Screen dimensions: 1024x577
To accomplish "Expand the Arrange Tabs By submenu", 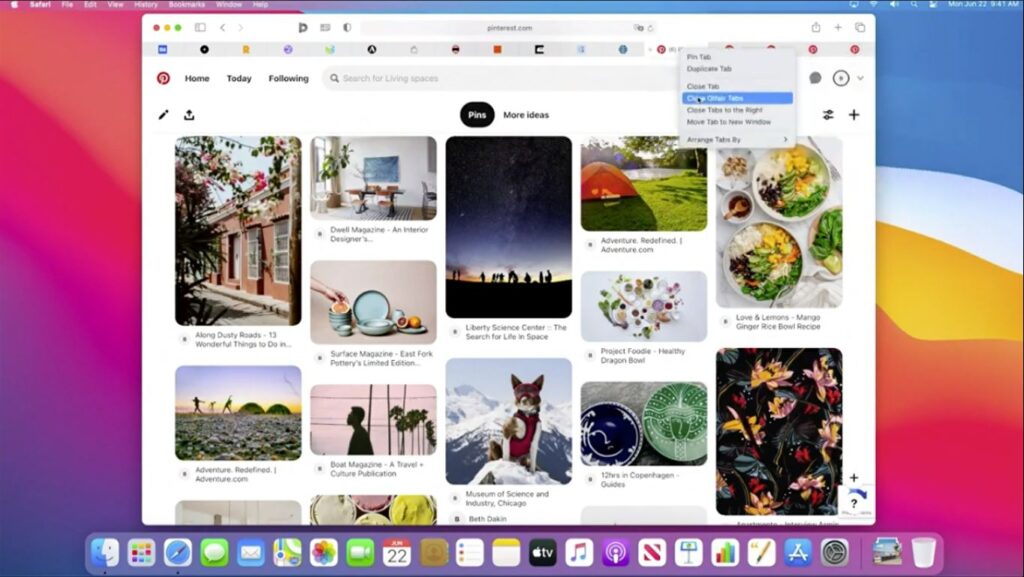I will click(737, 140).
